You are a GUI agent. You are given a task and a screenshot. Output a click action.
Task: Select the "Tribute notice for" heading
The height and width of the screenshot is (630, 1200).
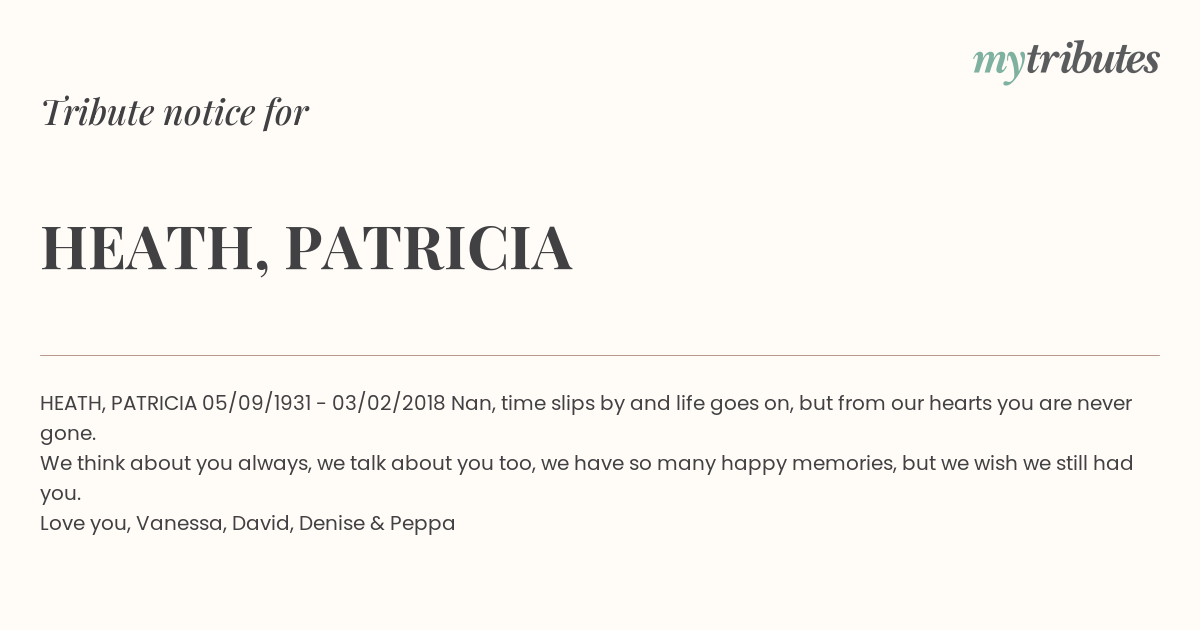(x=175, y=113)
